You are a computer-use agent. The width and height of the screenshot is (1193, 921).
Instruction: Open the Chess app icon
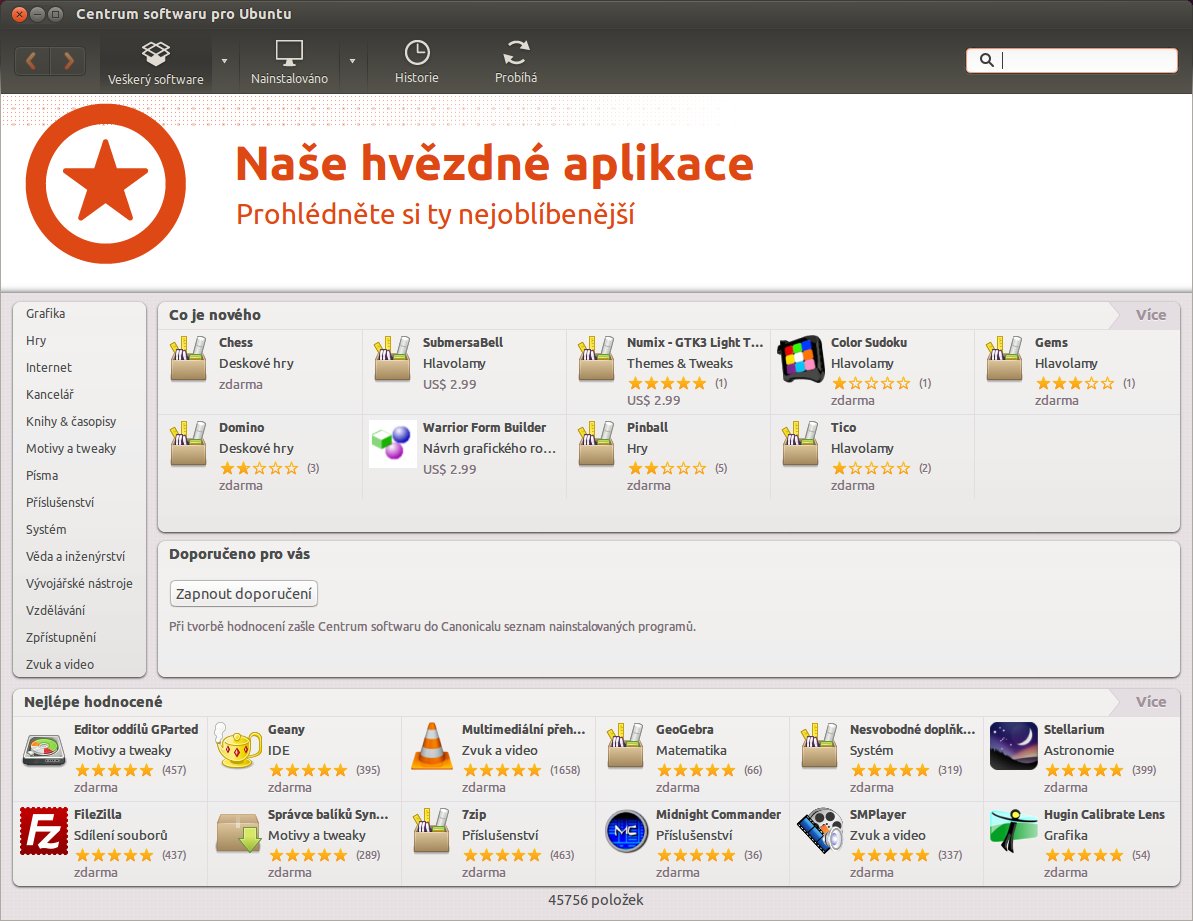pos(188,358)
